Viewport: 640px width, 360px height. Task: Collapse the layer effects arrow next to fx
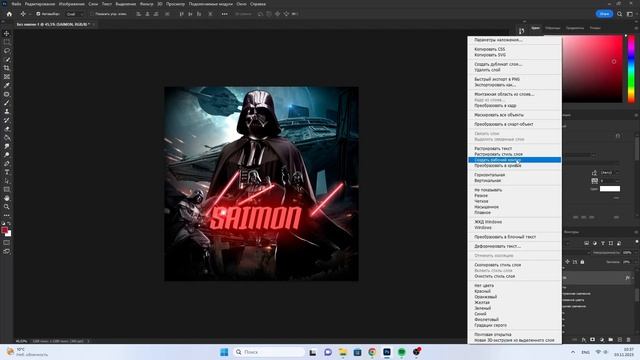pos(633,278)
